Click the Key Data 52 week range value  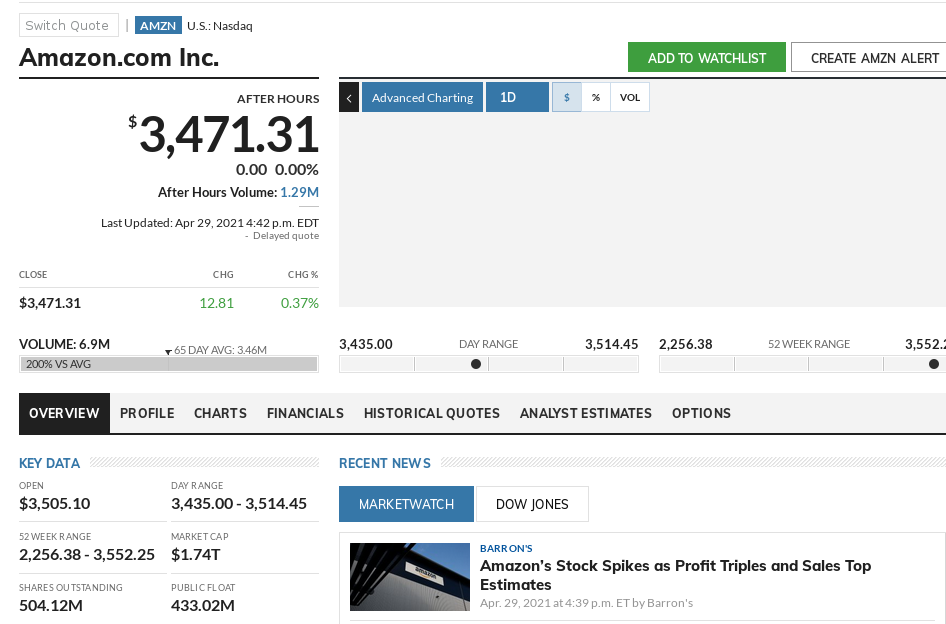(x=87, y=554)
